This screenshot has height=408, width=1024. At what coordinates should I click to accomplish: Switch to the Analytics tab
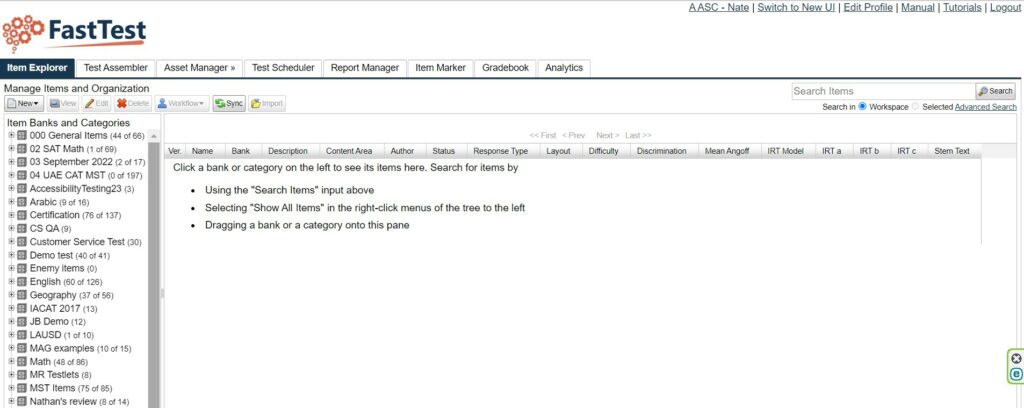coord(564,68)
